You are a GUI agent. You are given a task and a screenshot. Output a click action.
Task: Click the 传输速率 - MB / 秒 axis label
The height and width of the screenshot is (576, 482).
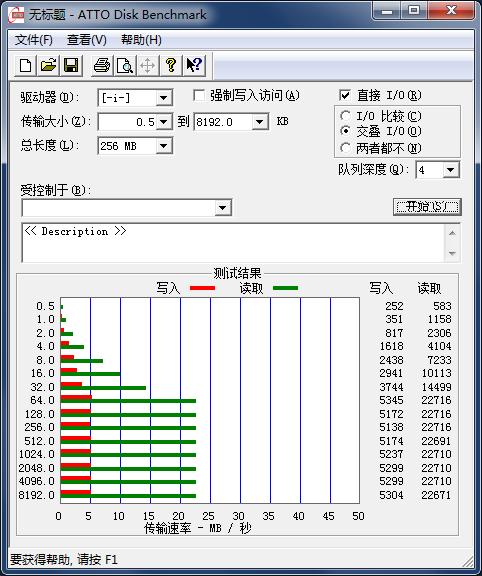tap(198, 528)
